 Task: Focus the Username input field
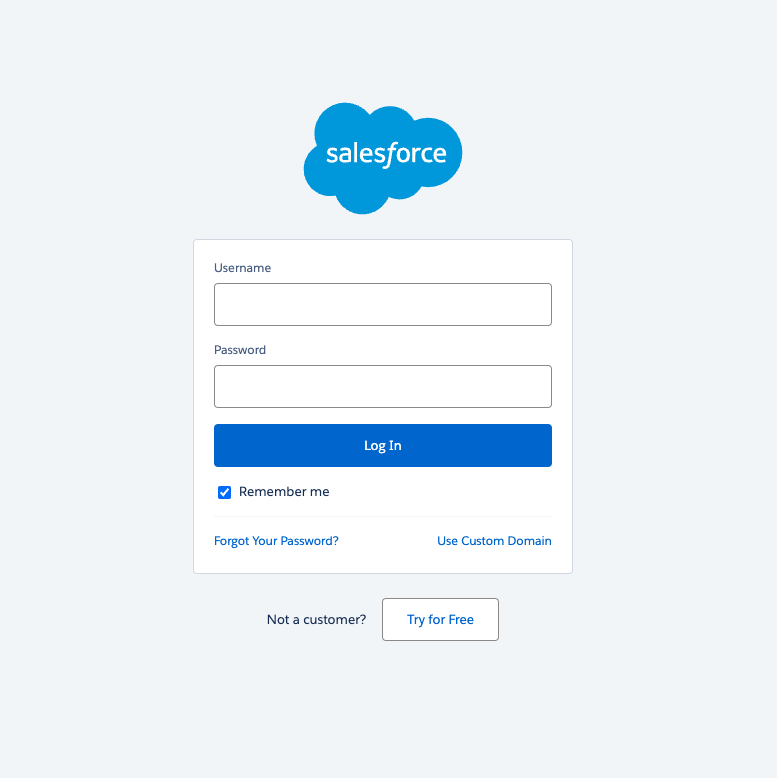(383, 304)
